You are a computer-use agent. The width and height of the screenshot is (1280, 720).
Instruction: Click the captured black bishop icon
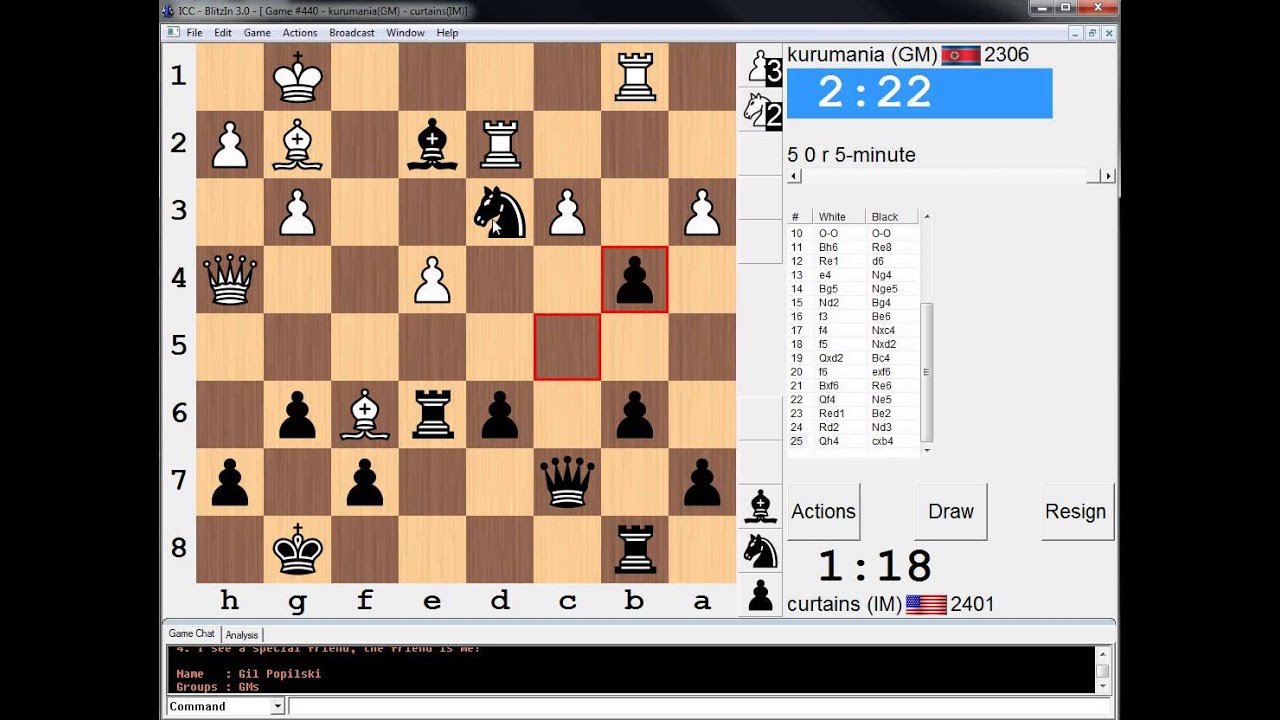coord(760,507)
